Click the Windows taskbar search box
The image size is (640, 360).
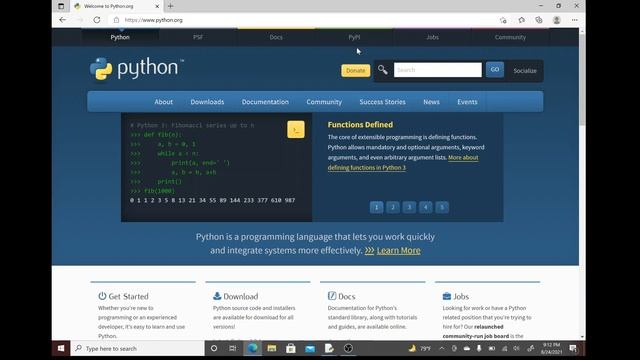[138, 348]
